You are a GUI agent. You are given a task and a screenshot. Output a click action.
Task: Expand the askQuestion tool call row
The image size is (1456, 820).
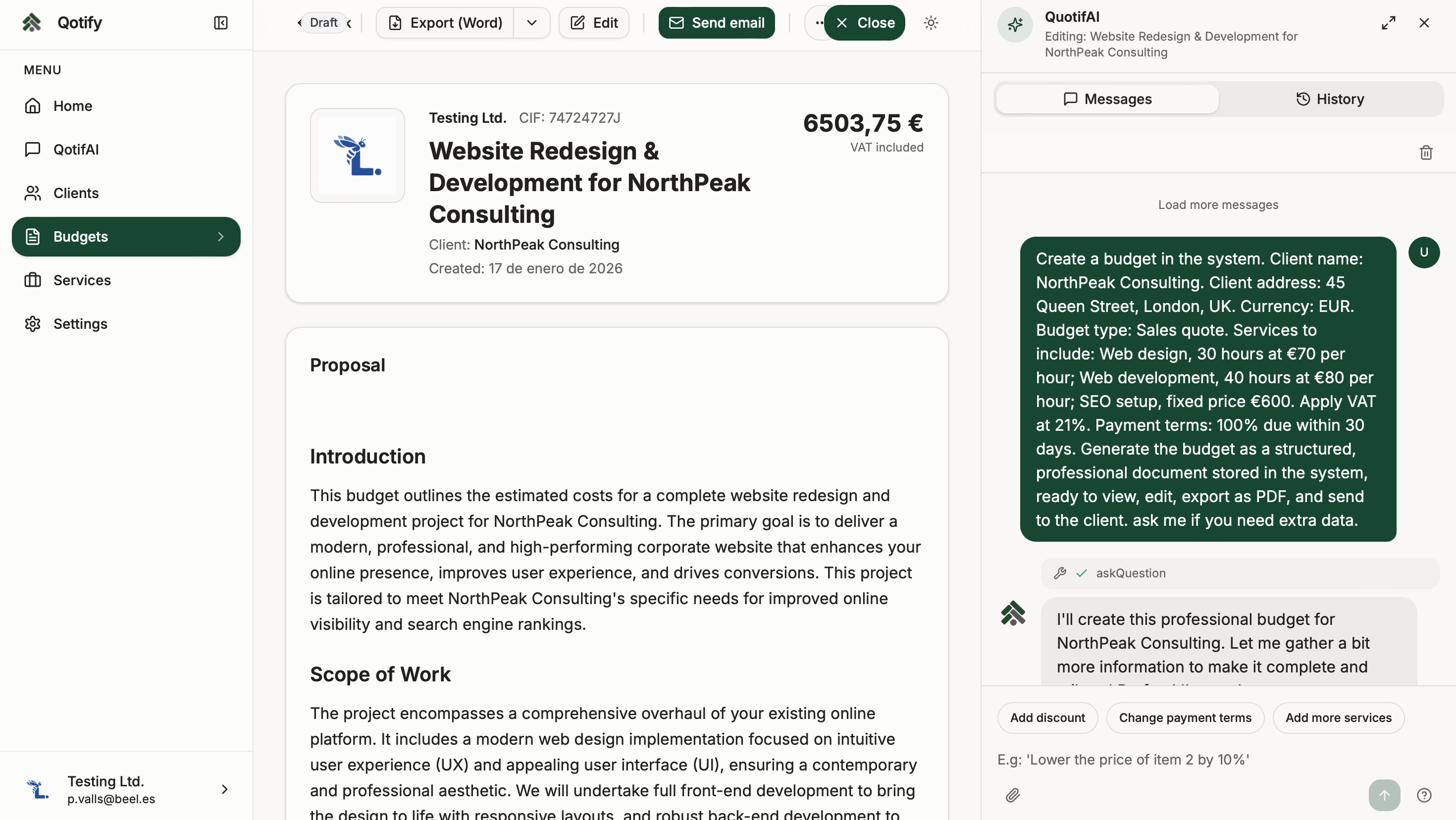[1131, 573]
